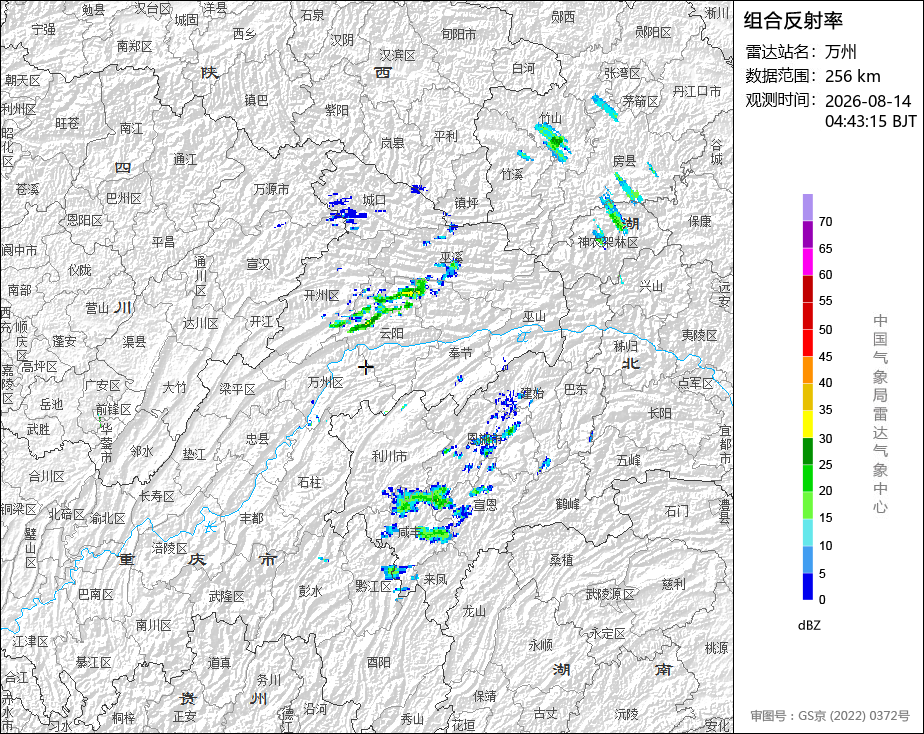Select the 70 dBZ lavender color swatch
Screen dimensions: 924x734
[x=807, y=207]
